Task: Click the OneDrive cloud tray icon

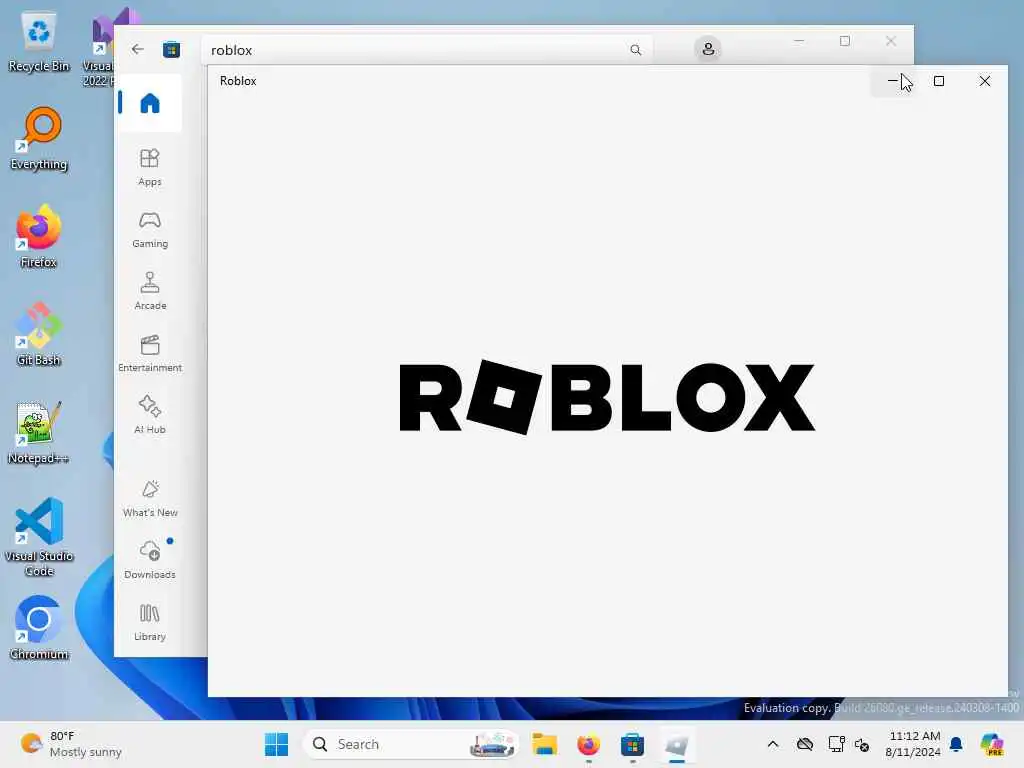Action: (805, 744)
